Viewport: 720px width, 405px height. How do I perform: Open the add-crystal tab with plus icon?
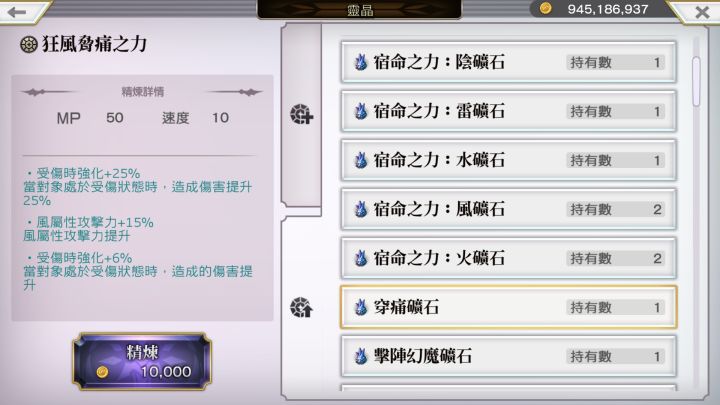pyautogui.click(x=301, y=114)
